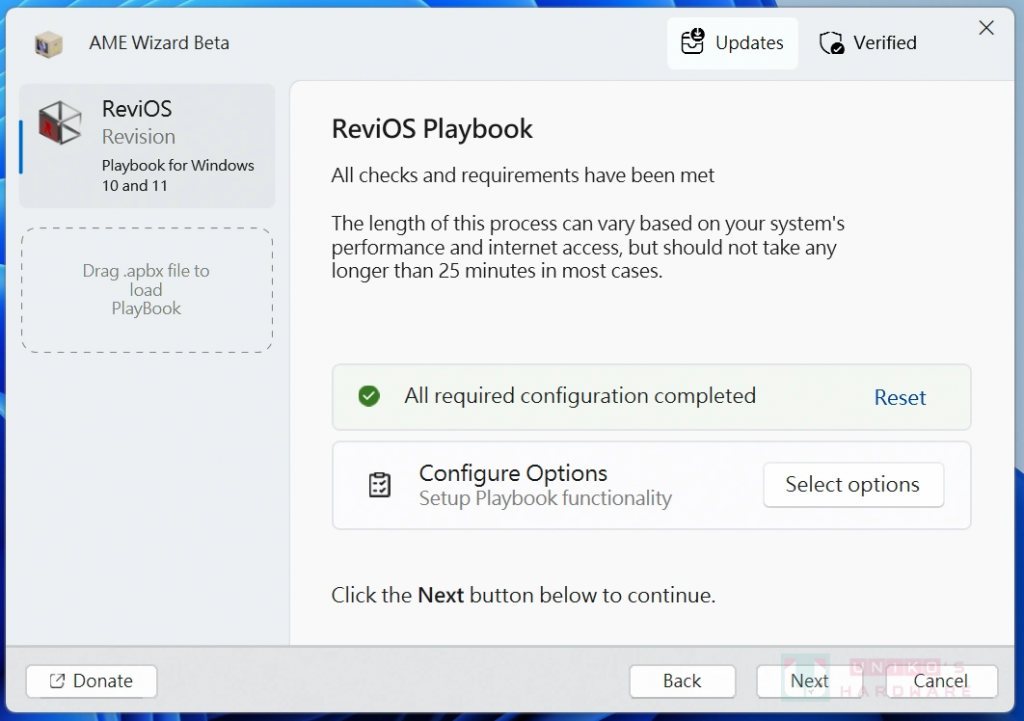Image resolution: width=1024 pixels, height=721 pixels.
Task: Open the Updates button
Action: (732, 43)
